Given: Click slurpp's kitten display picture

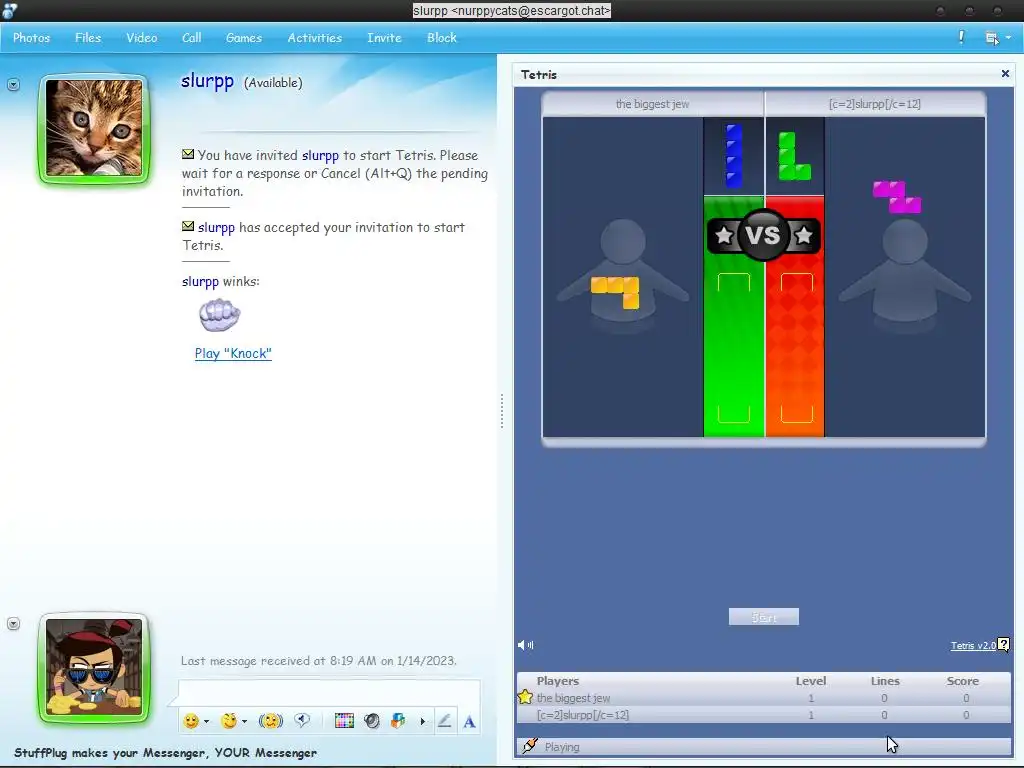Looking at the screenshot, I should click(x=93, y=129).
